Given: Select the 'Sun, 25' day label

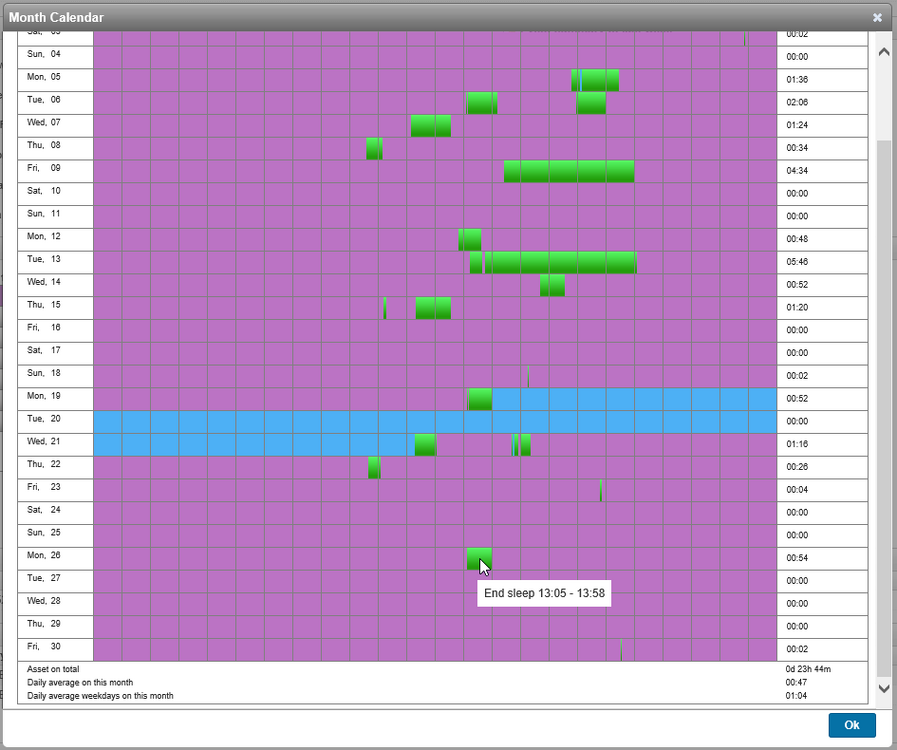Looking at the screenshot, I should coord(43,533).
